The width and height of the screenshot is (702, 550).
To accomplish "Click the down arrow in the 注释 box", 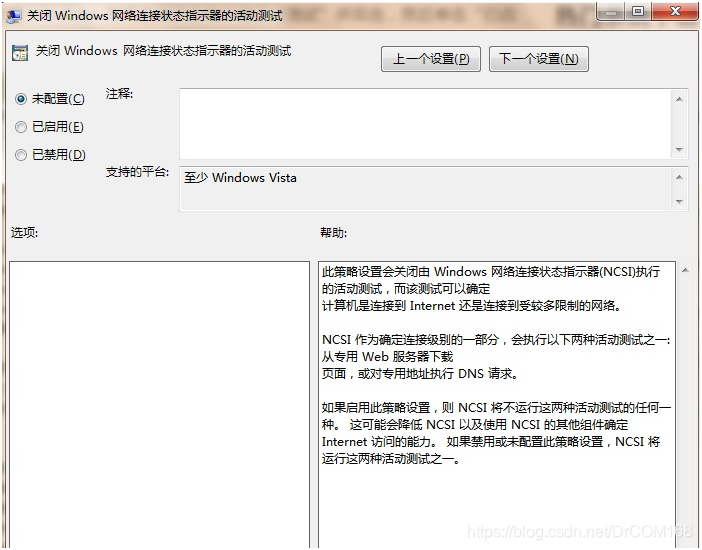I will point(679,150).
